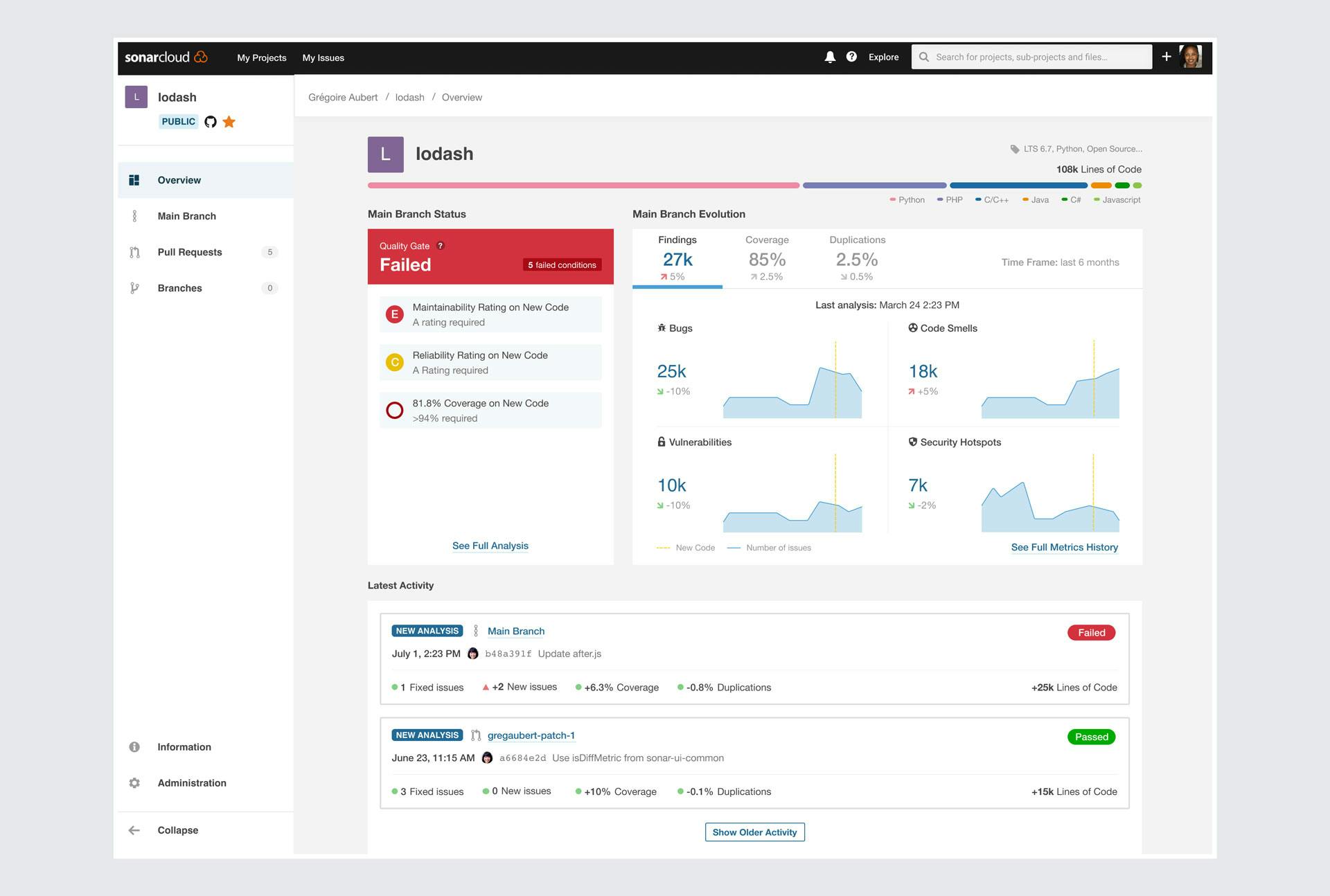Click the Code Smells icon
This screenshot has height=896, width=1330.
click(x=913, y=328)
